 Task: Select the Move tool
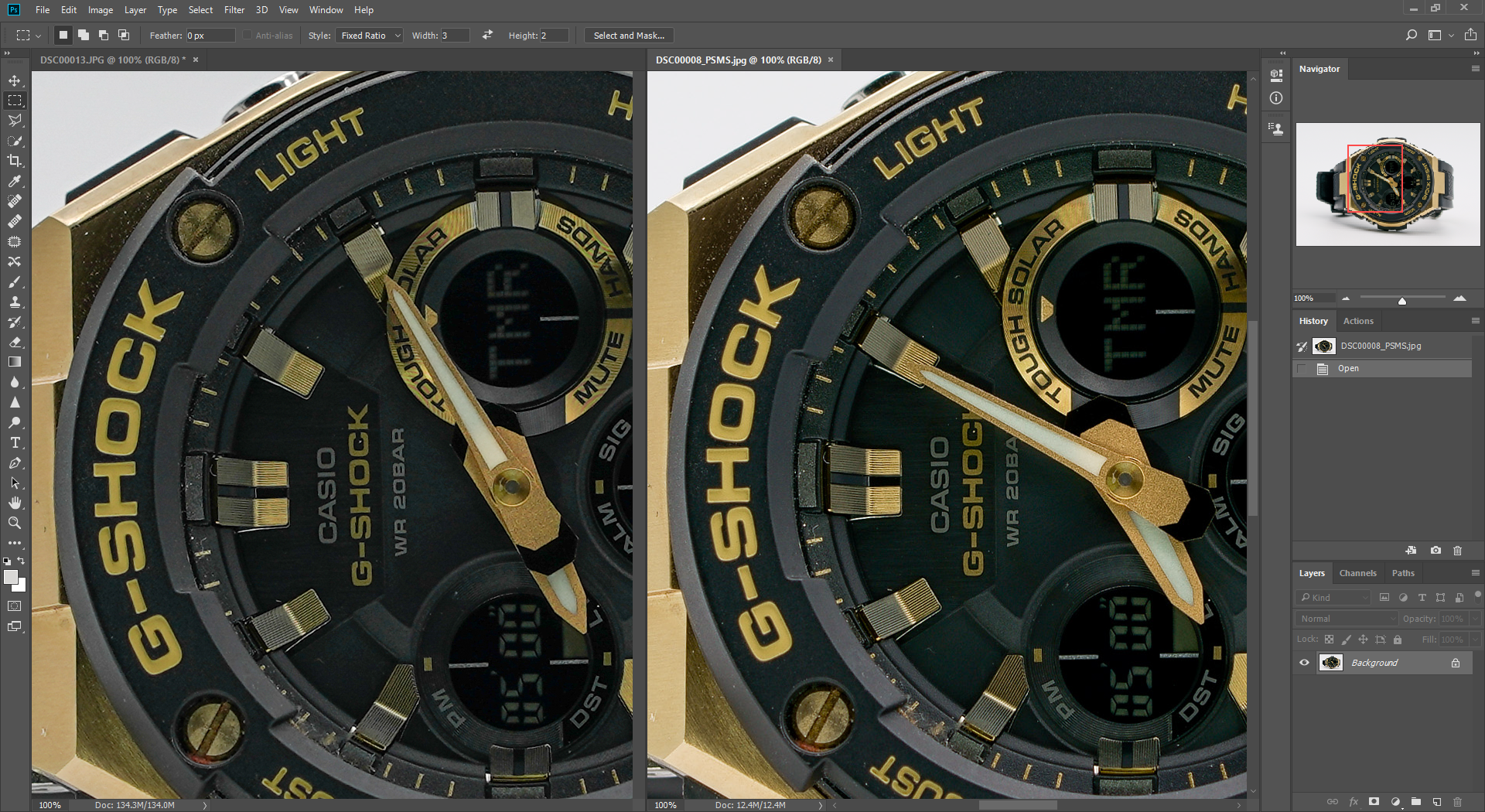(15, 80)
